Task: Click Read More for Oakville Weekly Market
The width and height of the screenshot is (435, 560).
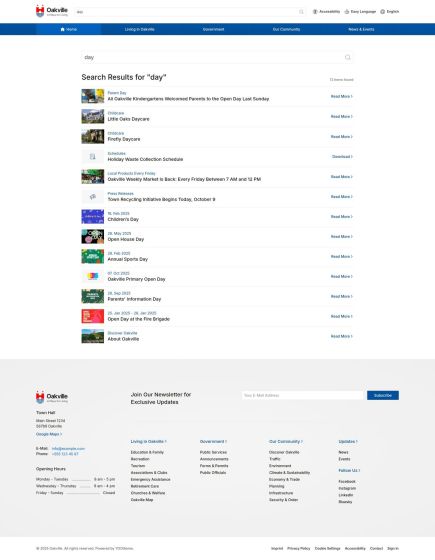Action: (341, 176)
